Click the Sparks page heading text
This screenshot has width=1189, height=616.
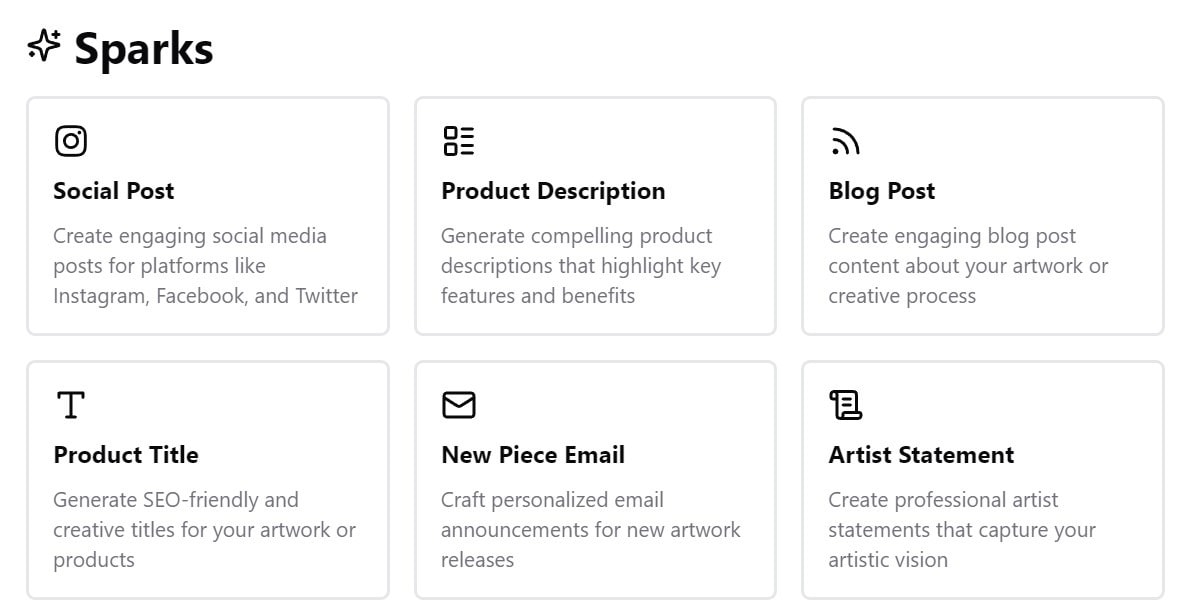pyautogui.click(x=144, y=48)
